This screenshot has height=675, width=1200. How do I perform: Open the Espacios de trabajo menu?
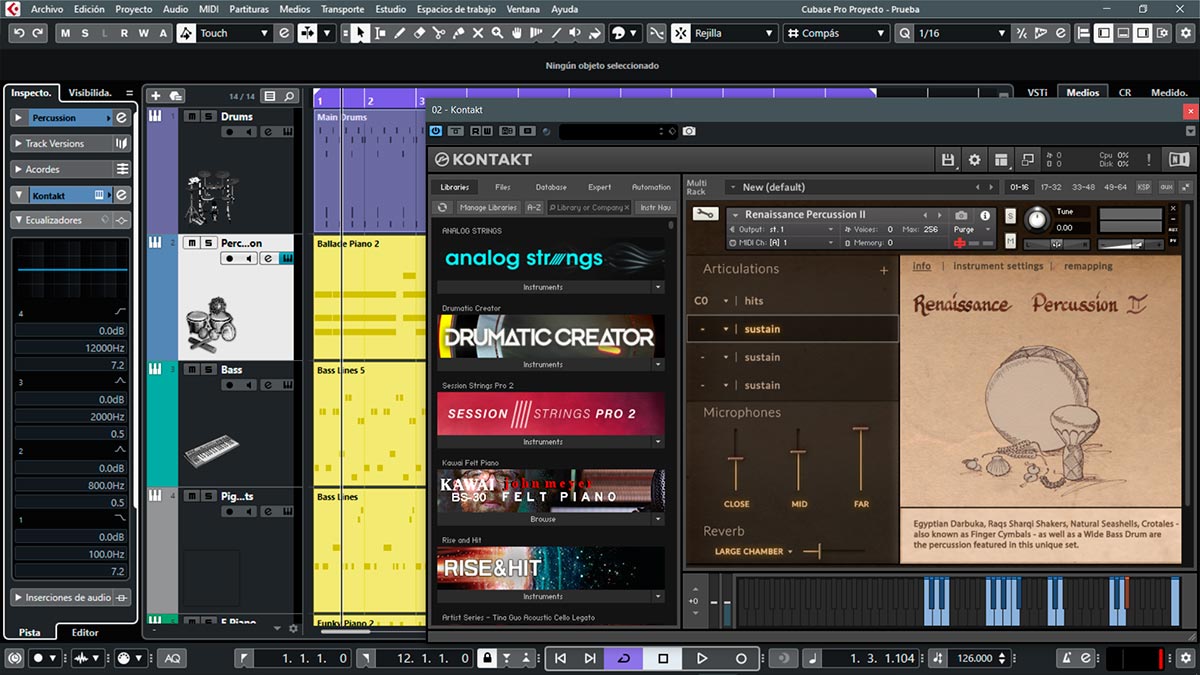pyautogui.click(x=456, y=9)
